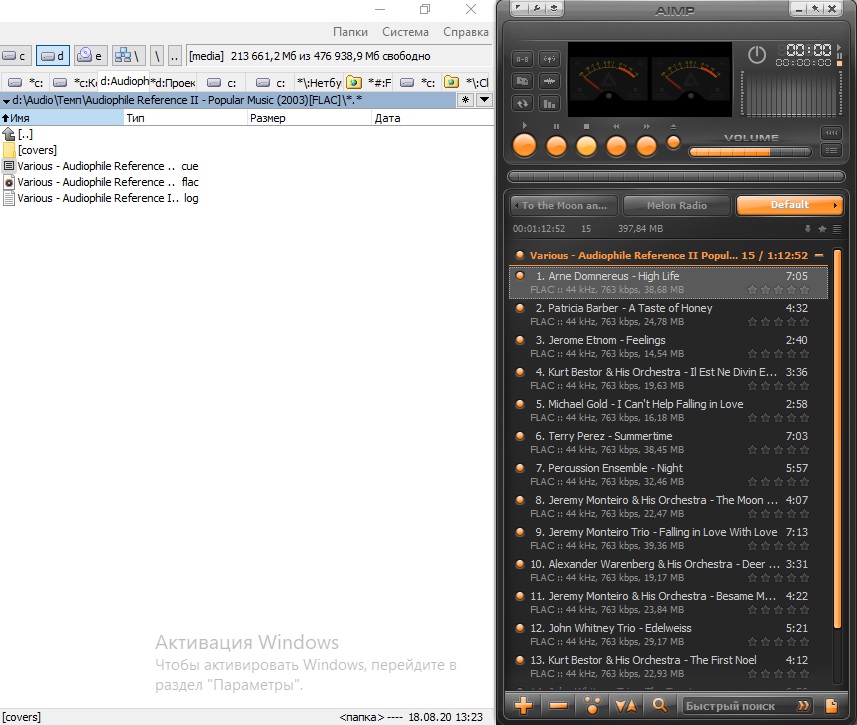Rate High Life track five stars
The image size is (857, 725).
pos(804,290)
